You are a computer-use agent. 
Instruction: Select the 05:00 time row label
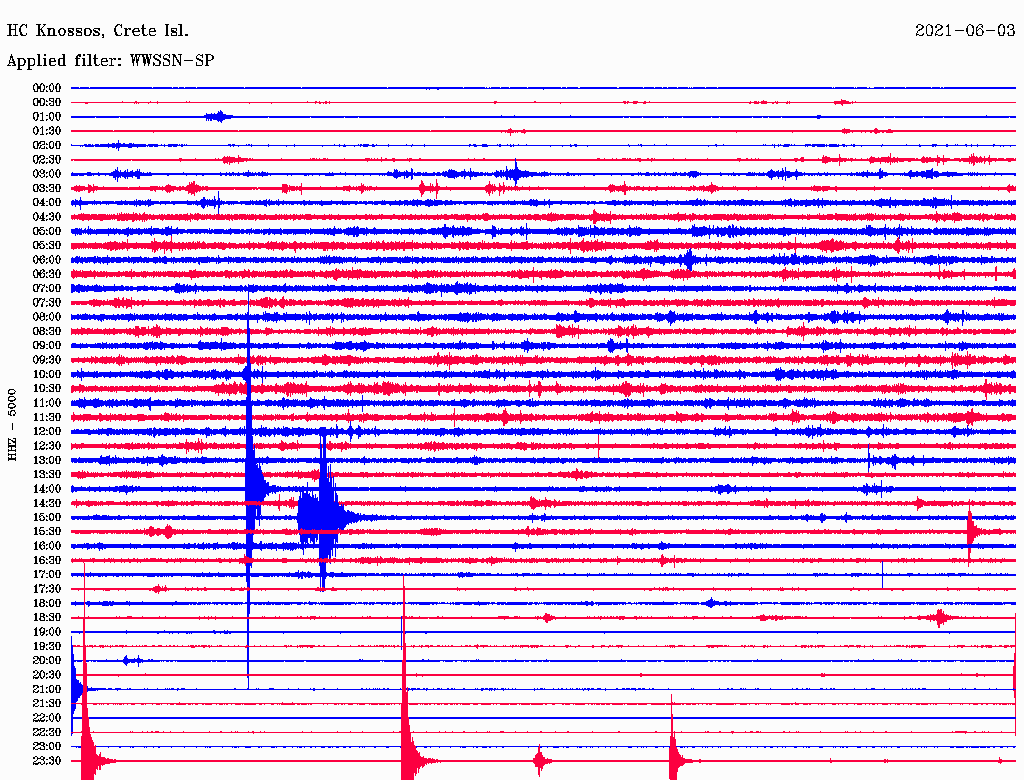[47, 231]
